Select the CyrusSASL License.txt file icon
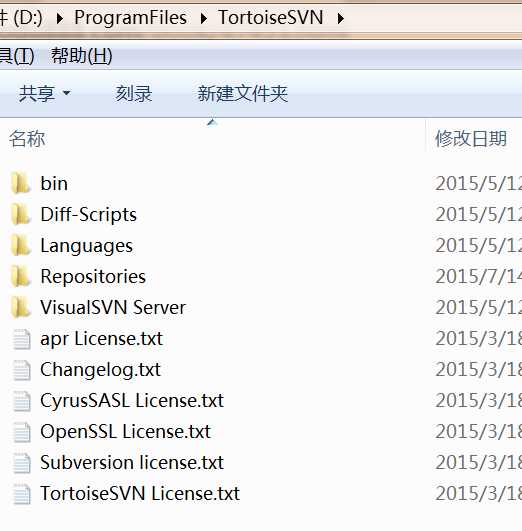 (22, 401)
